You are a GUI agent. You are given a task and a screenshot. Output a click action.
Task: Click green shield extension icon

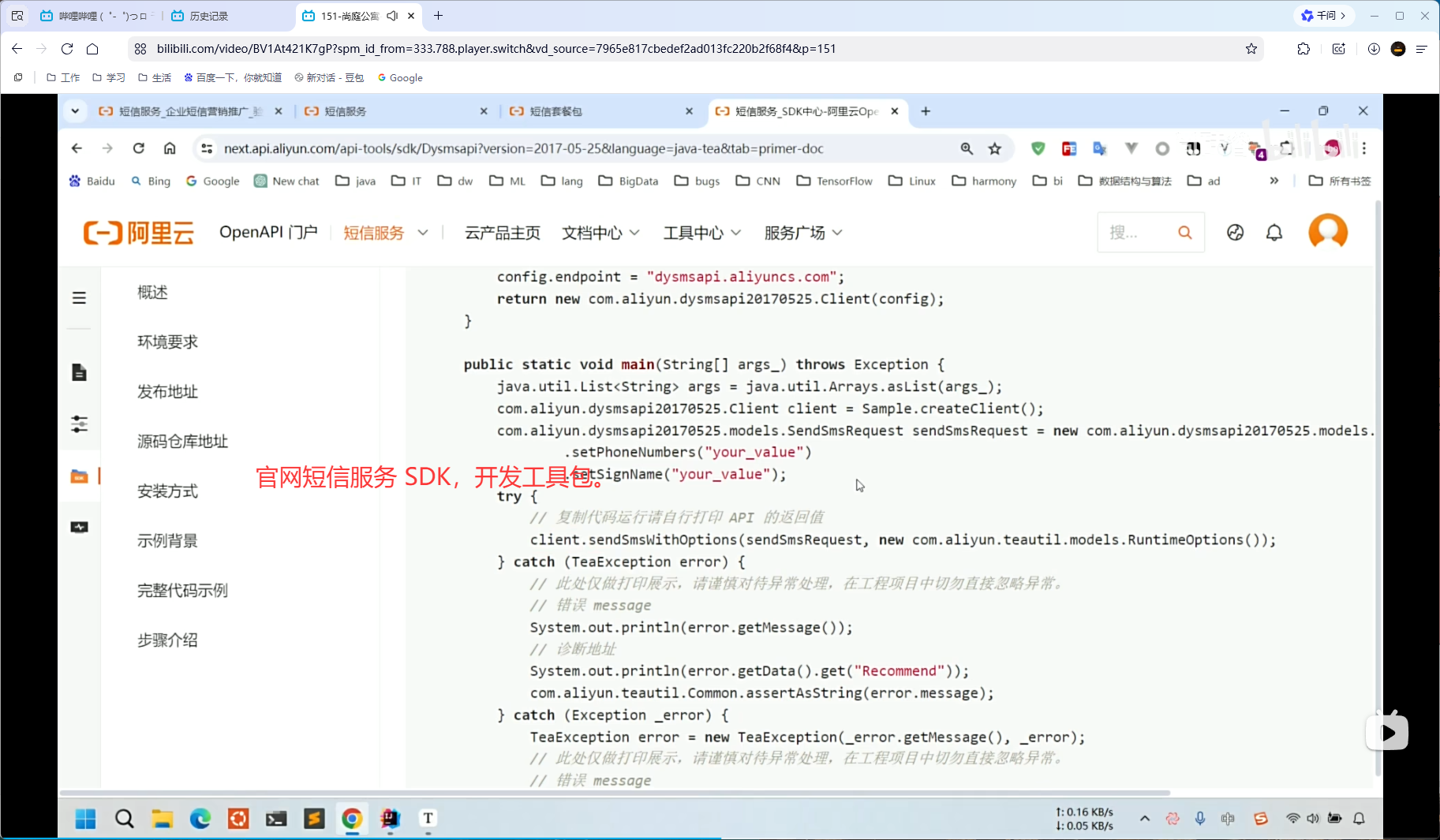tap(1038, 148)
